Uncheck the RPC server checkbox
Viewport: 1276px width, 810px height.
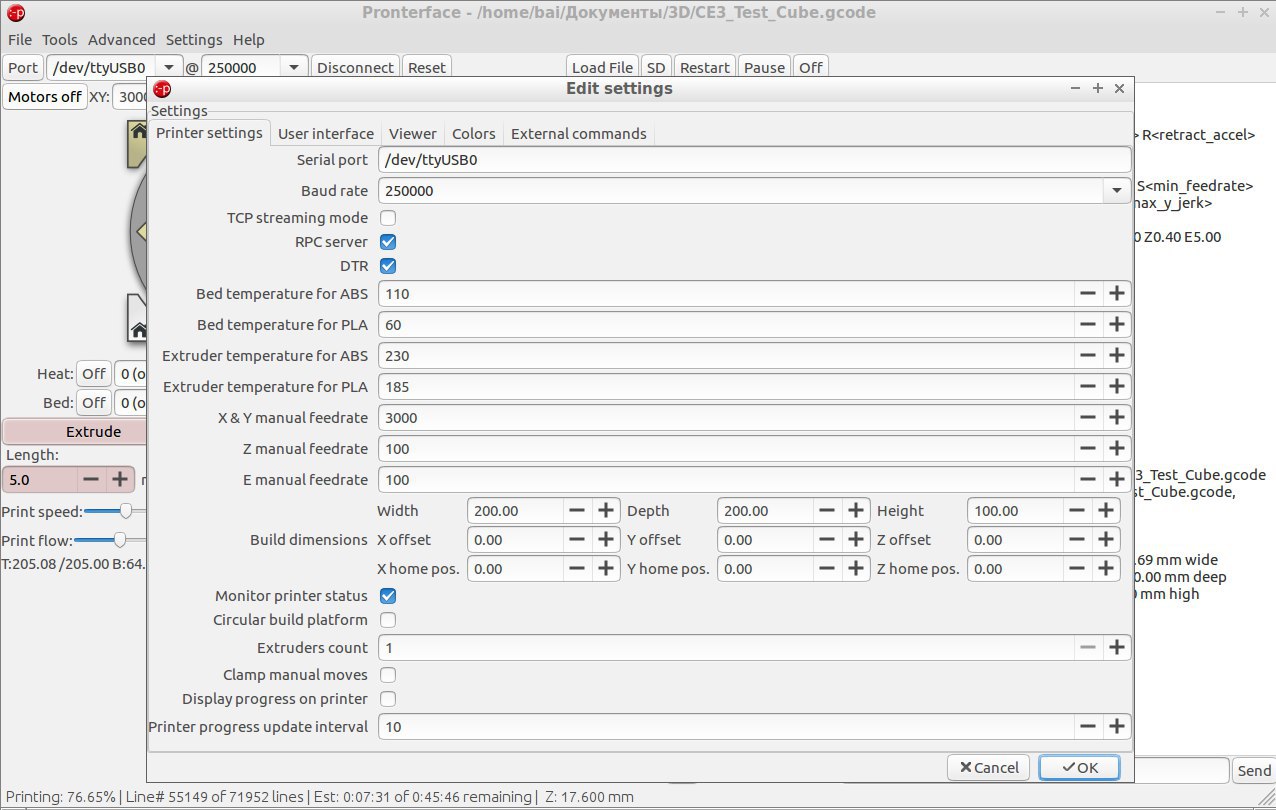(x=388, y=242)
